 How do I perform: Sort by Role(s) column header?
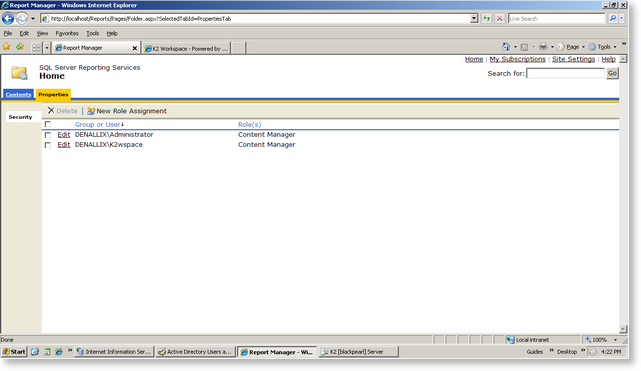pyautogui.click(x=249, y=125)
